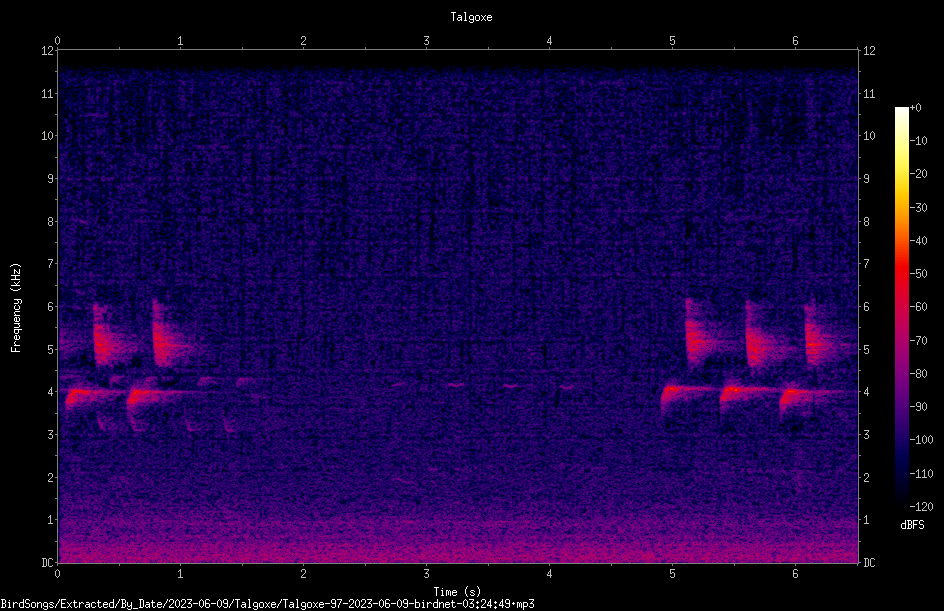Click the Frequency (kHz) axis label

pyautogui.click(x=16, y=307)
